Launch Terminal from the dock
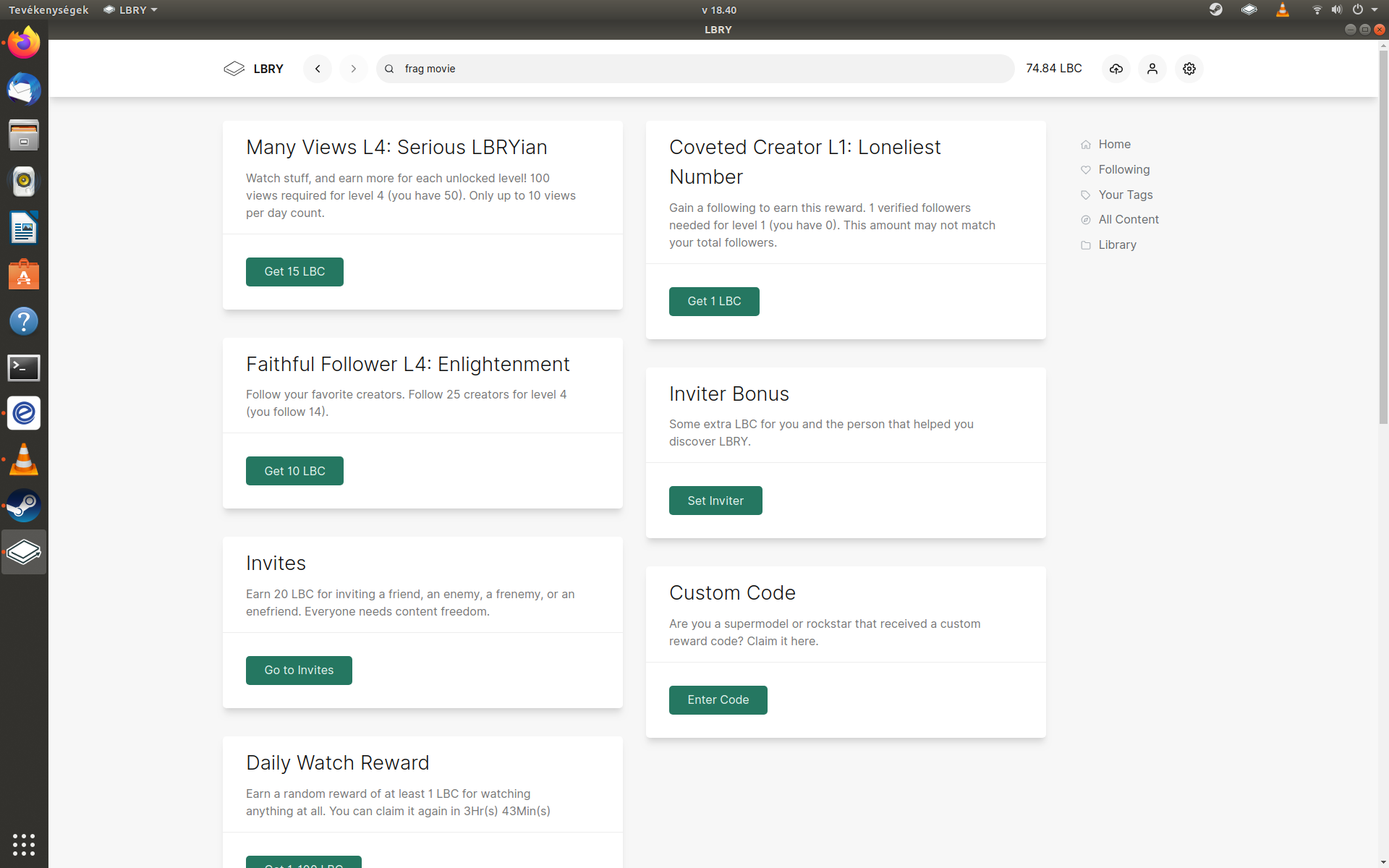This screenshot has height=868, width=1389. [24, 367]
